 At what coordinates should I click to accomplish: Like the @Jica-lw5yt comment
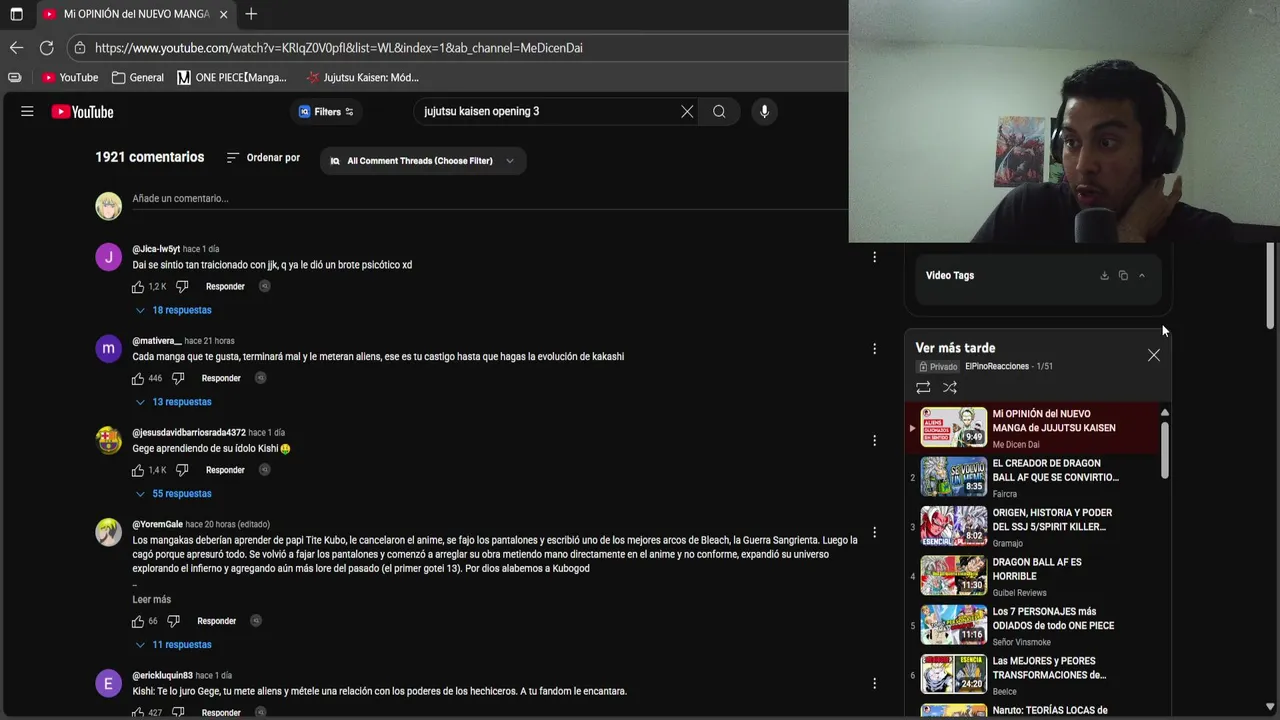138,287
